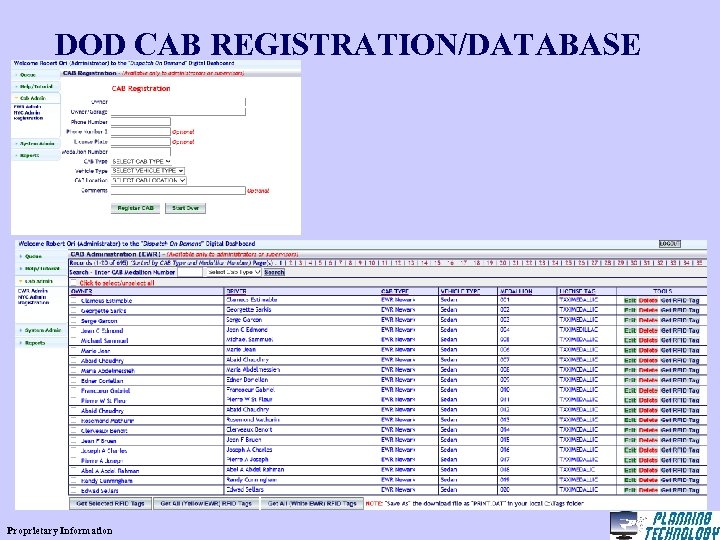
Task: Click the Medallion Number input field in registration form
Action: (141, 152)
